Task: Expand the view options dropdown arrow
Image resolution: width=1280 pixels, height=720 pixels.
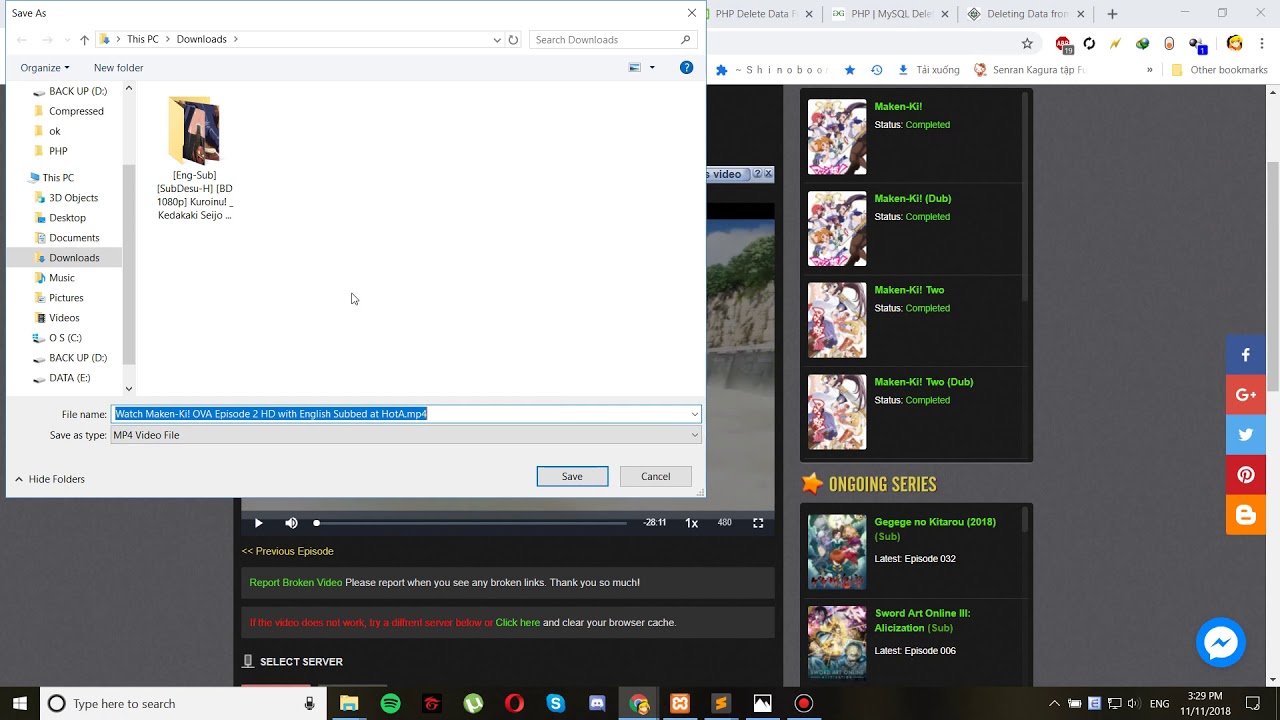Action: pos(652,67)
